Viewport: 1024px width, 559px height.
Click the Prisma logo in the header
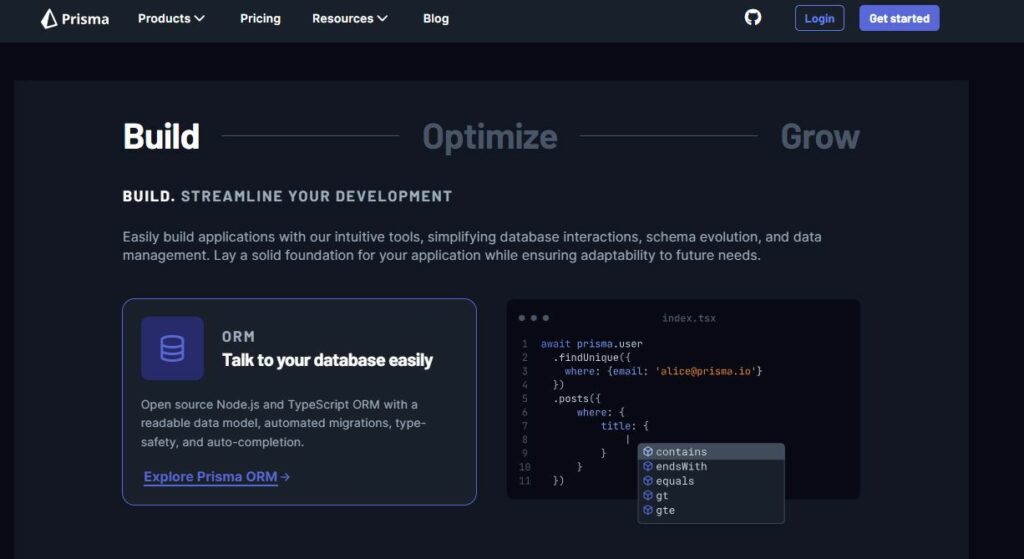74,18
